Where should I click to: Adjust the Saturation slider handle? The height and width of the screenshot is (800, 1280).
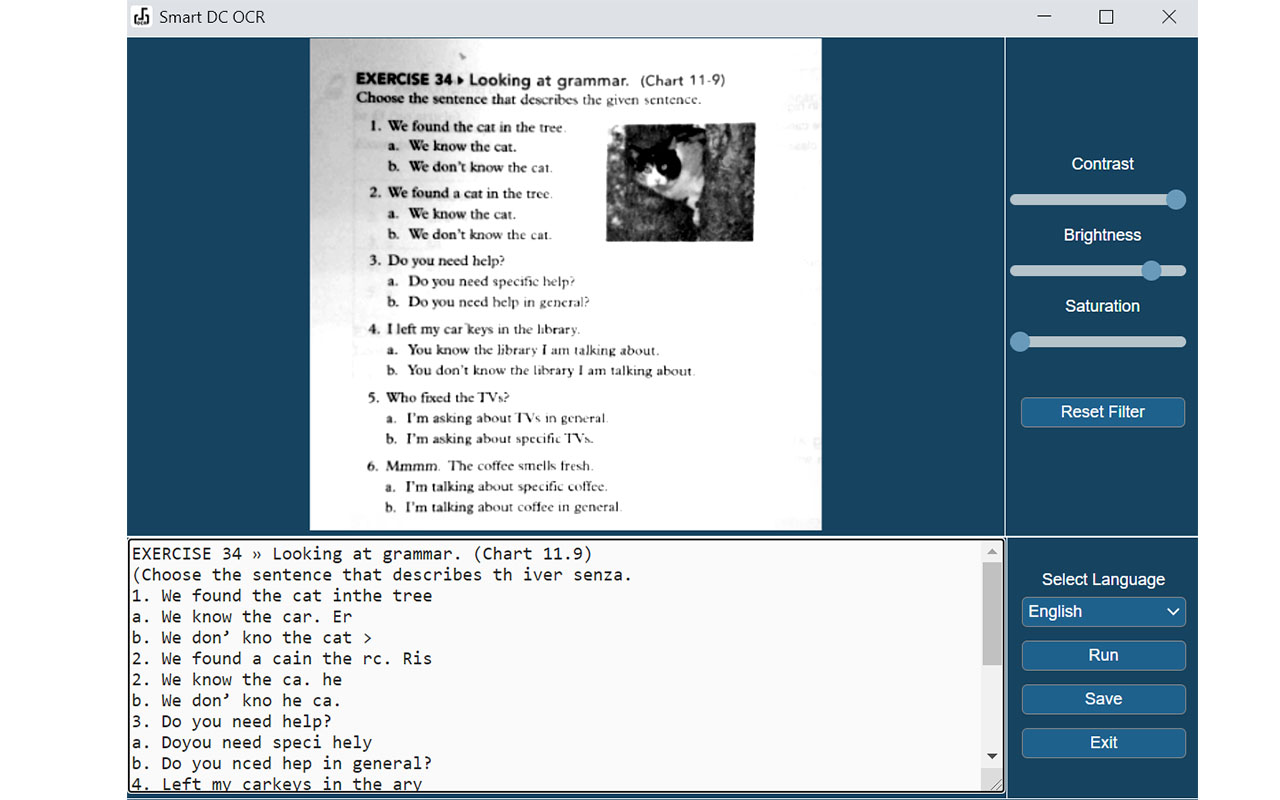(1020, 341)
